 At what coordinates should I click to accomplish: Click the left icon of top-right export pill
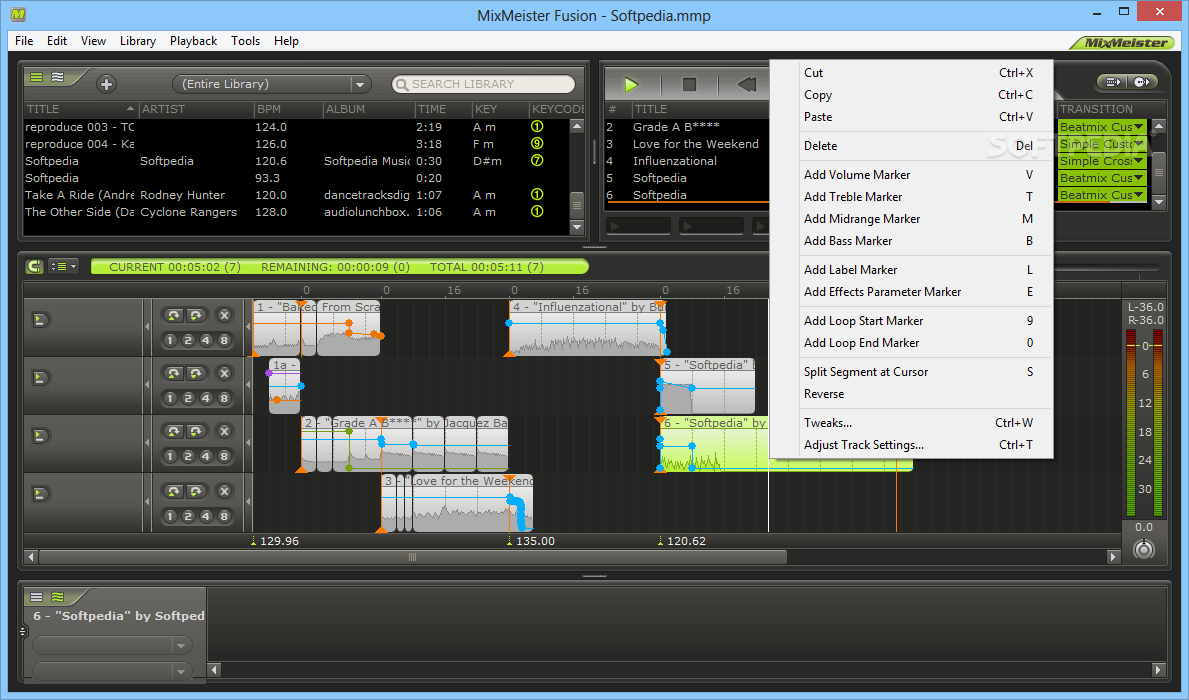[1113, 82]
